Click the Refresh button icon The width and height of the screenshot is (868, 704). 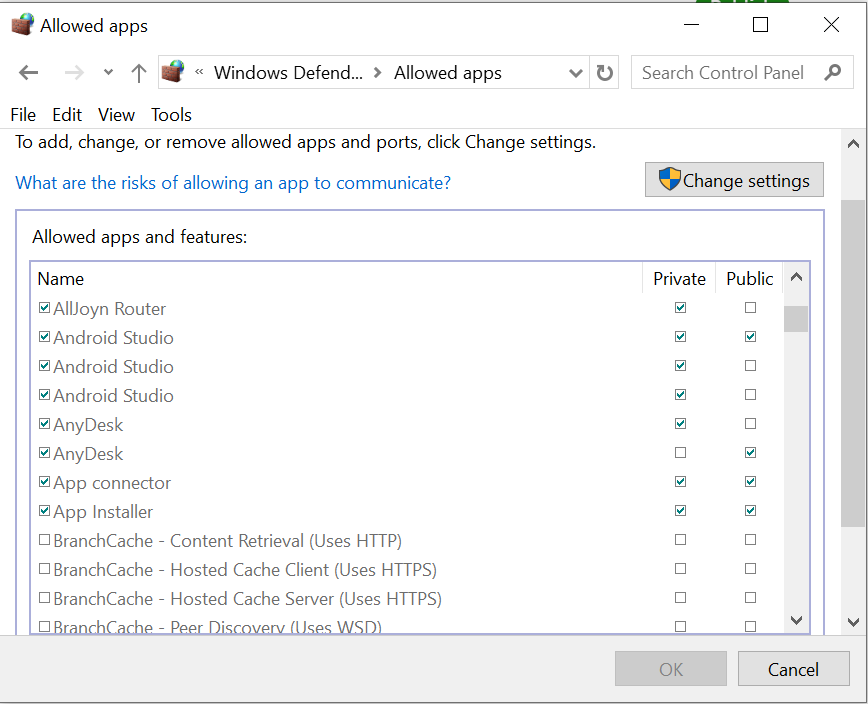605,73
